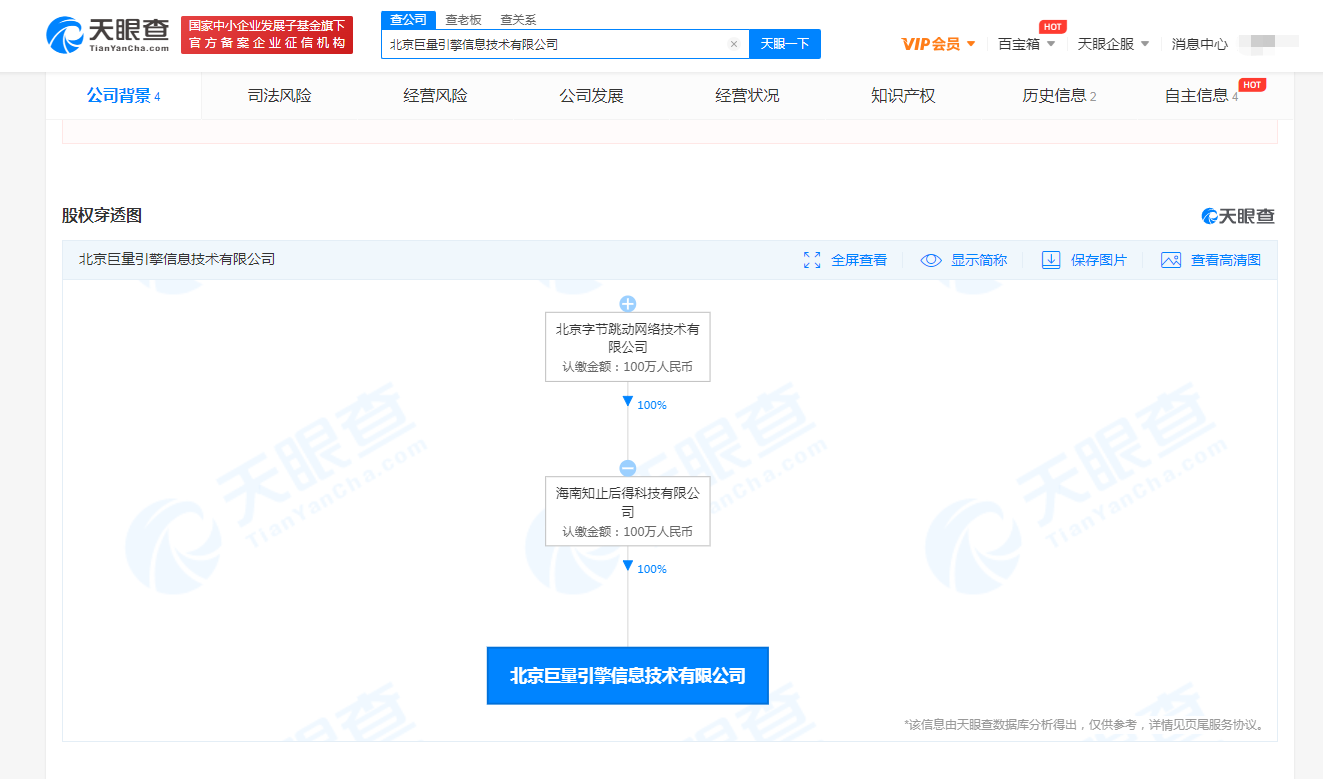Click the Tianyancha logo in header
Image resolution: width=1323 pixels, height=779 pixels.
108,35
